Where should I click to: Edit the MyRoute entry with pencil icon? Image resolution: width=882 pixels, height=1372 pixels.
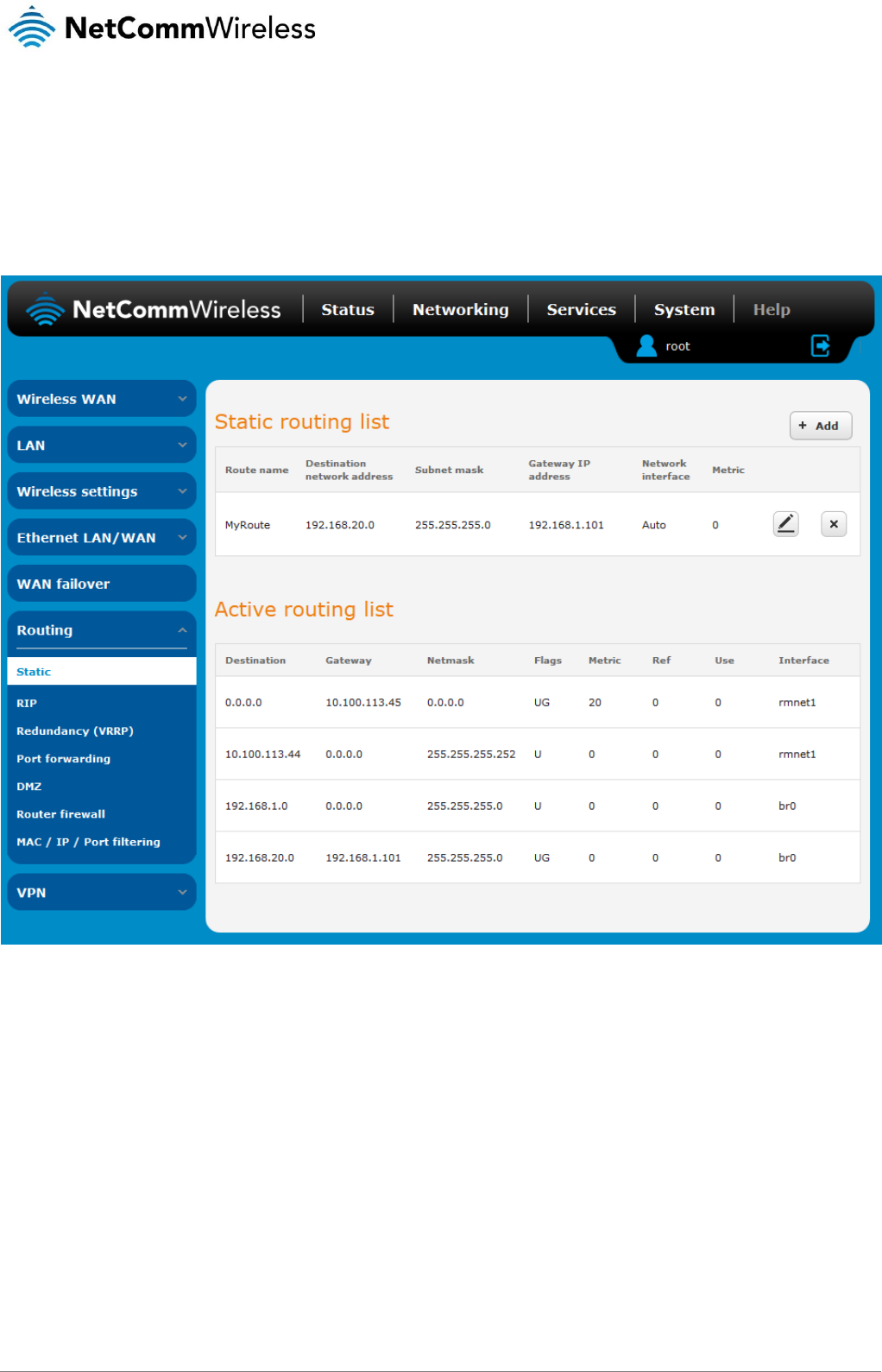pos(785,524)
